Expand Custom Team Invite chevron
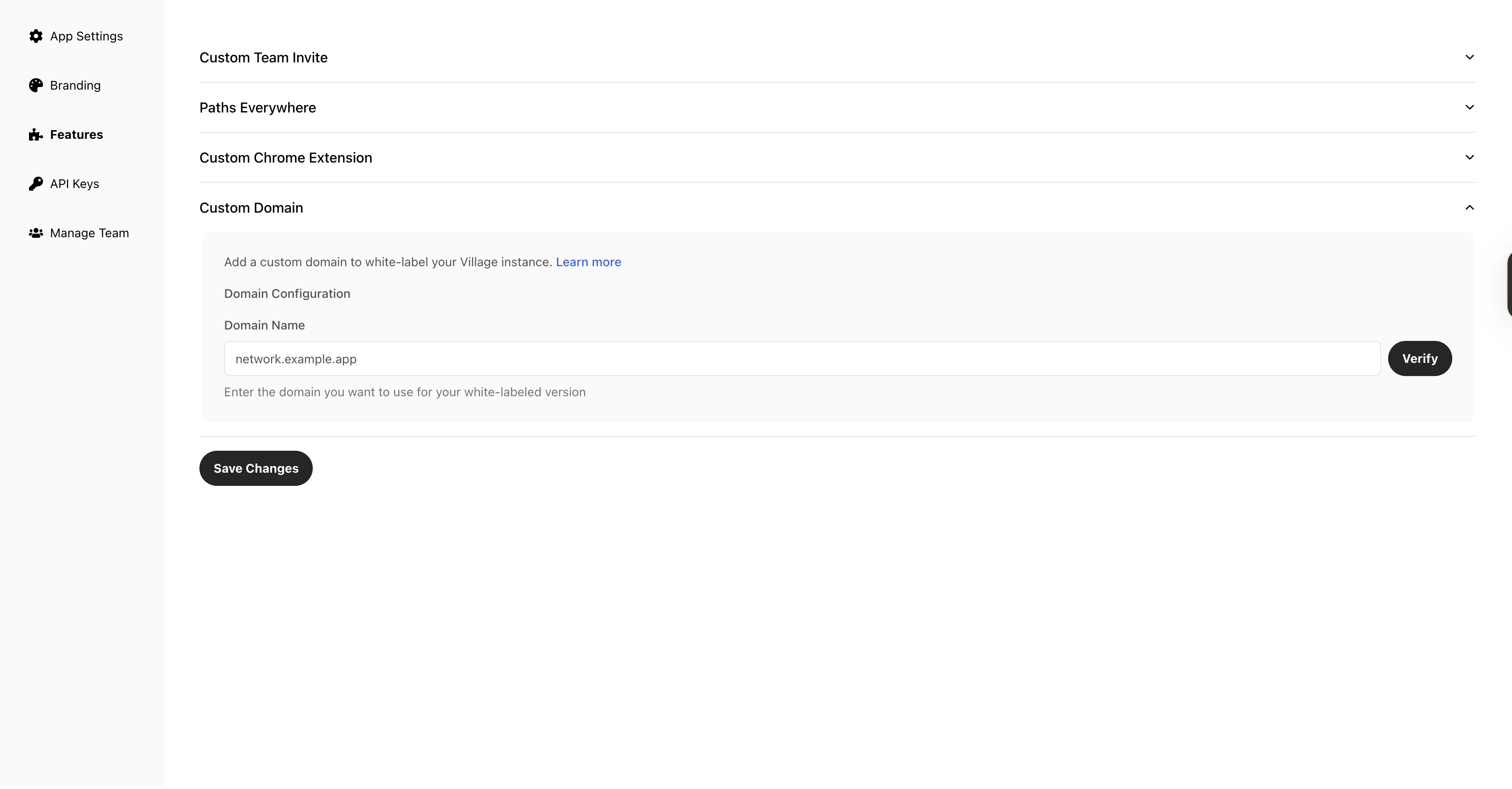The height and width of the screenshot is (789, 1512). click(1469, 58)
